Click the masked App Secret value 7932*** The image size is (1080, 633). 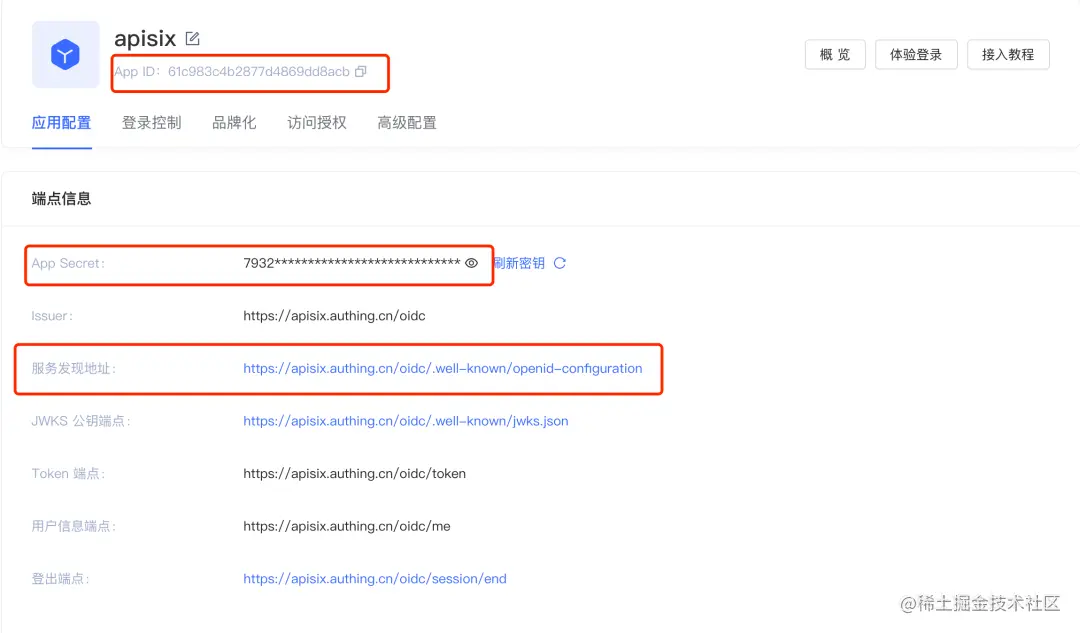click(352, 263)
